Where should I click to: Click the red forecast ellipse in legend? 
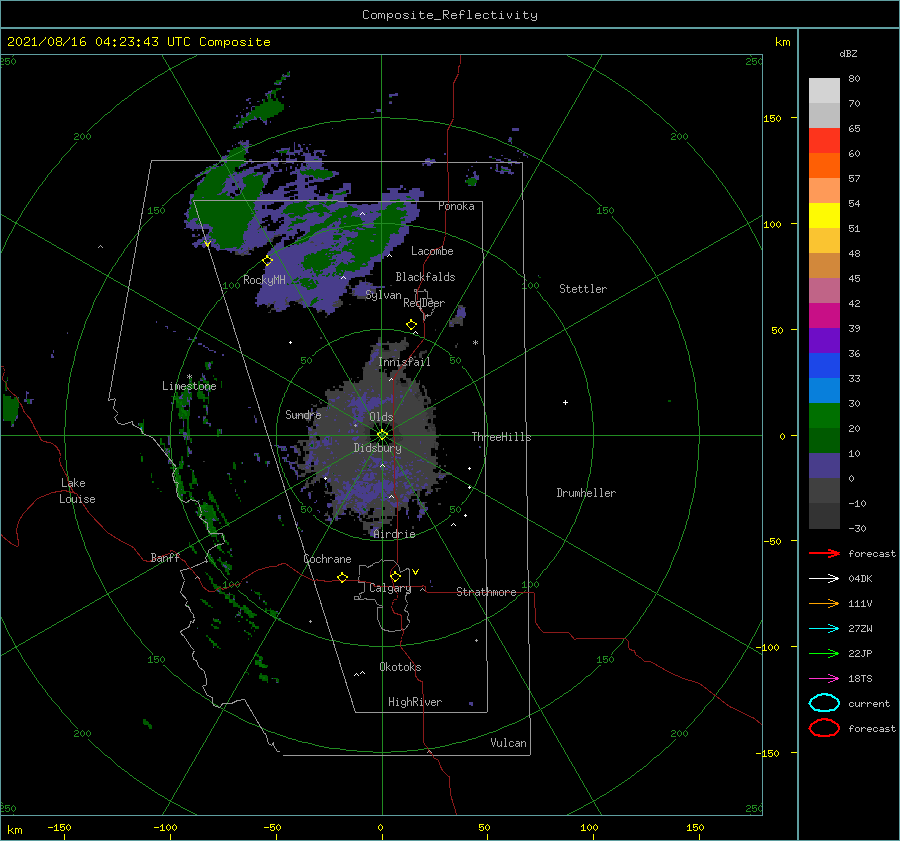coord(824,728)
